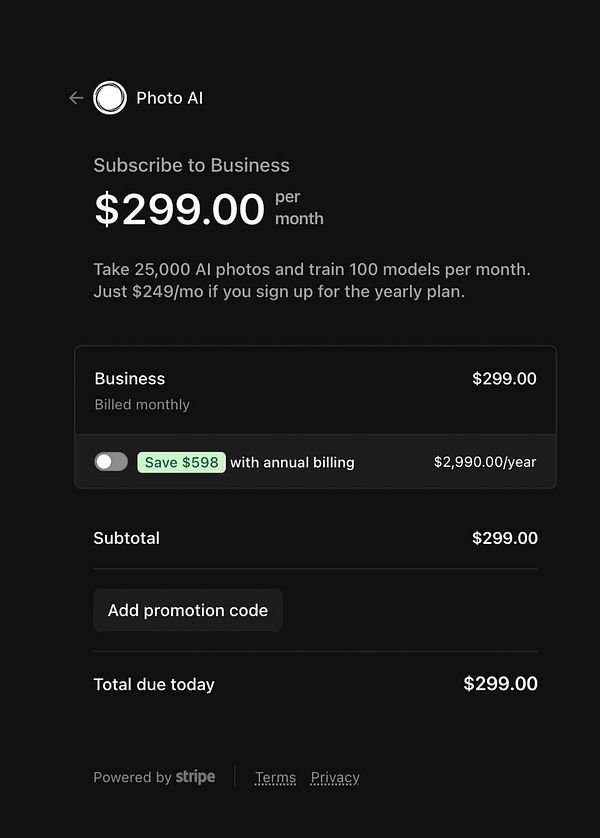The image size is (600, 838).
Task: Click the Photo AI circle logo
Action: (x=110, y=98)
